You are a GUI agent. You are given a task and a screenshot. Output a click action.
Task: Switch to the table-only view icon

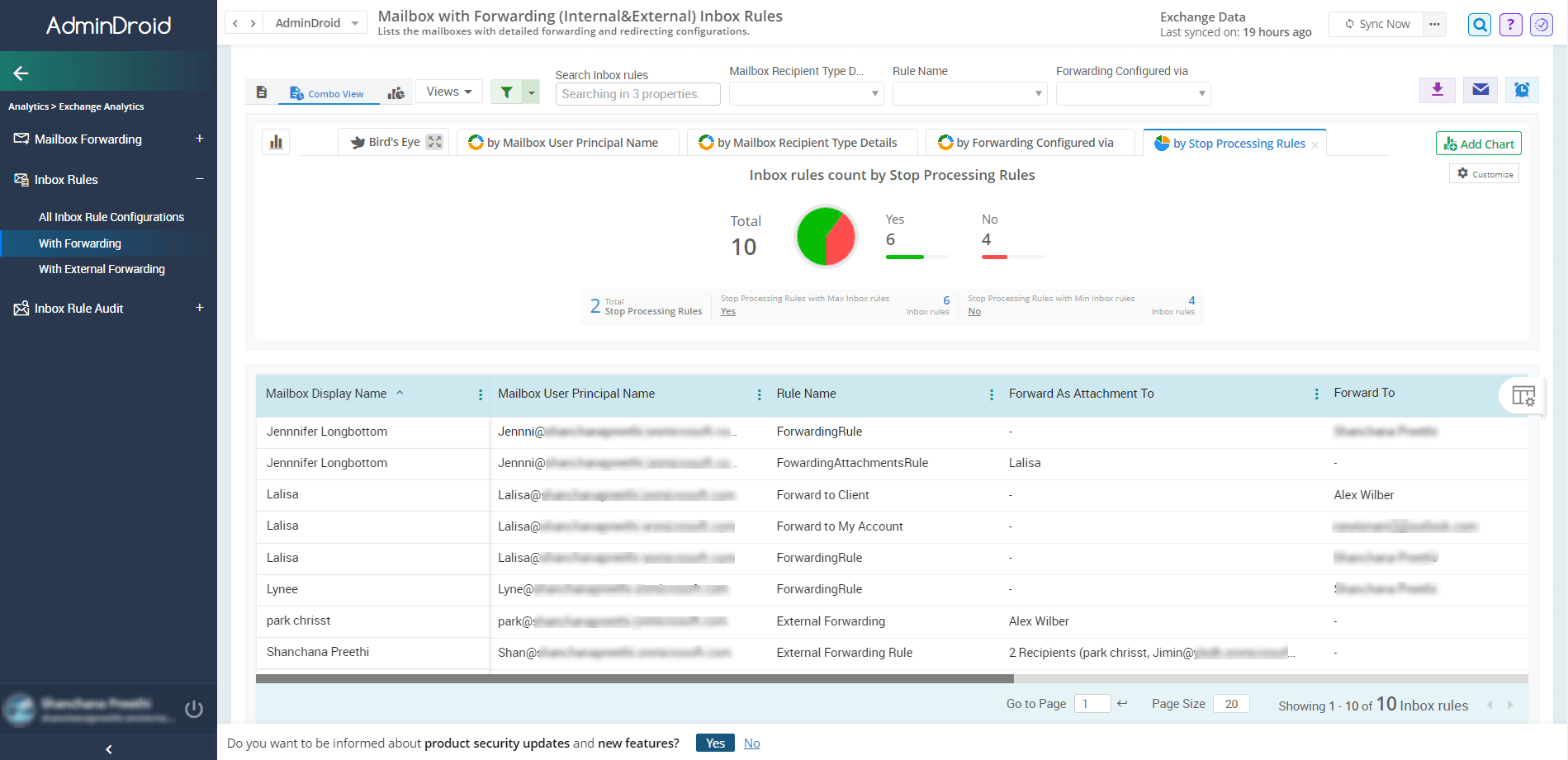point(262,92)
